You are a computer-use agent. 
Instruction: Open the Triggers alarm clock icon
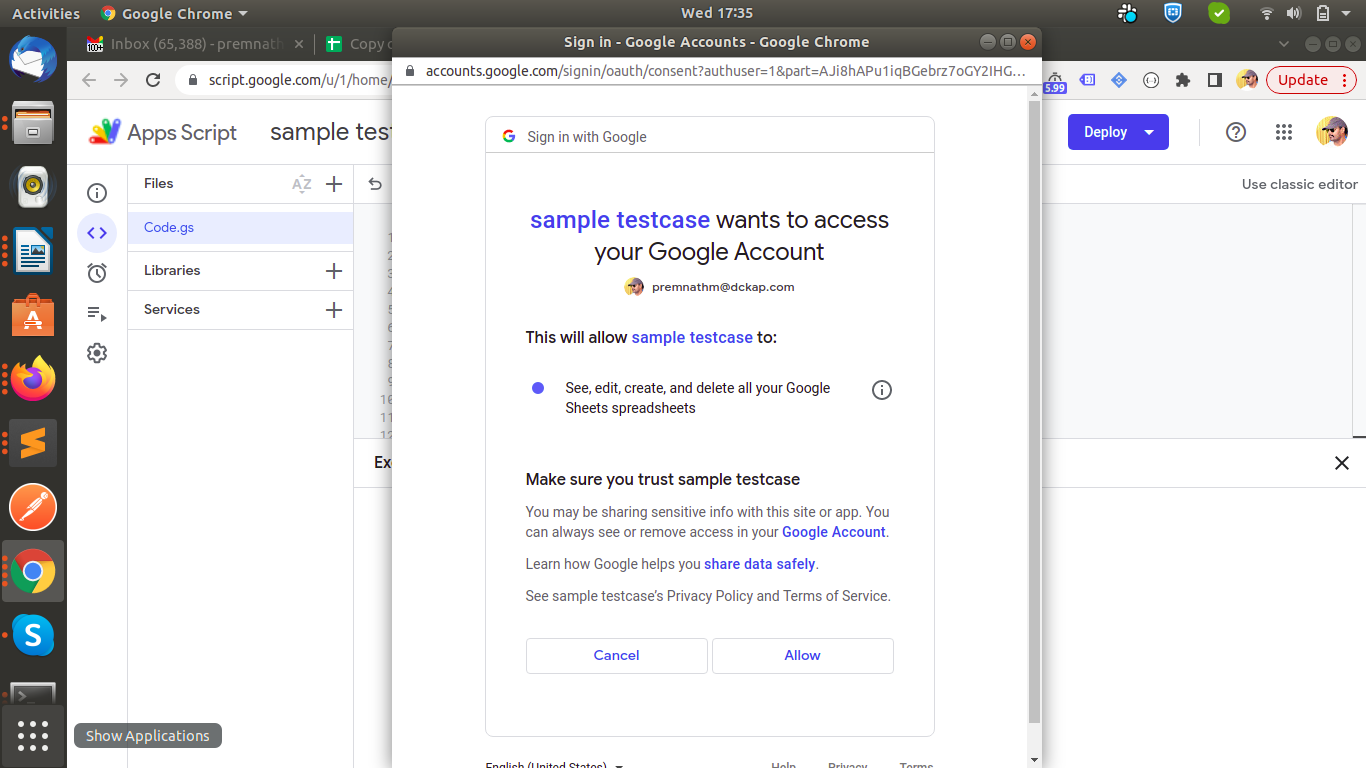[x=97, y=273]
